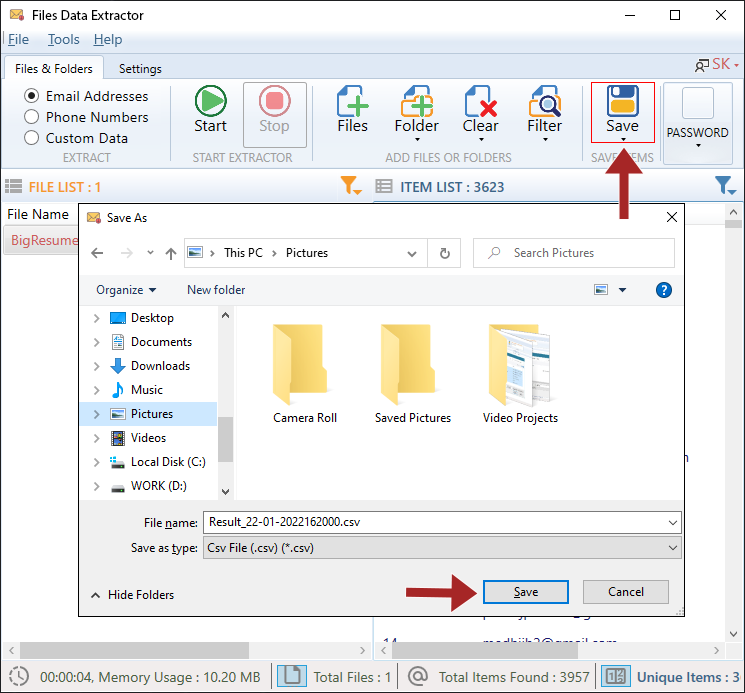Click the green Start extraction icon
The image size is (745, 693).
coord(210,101)
